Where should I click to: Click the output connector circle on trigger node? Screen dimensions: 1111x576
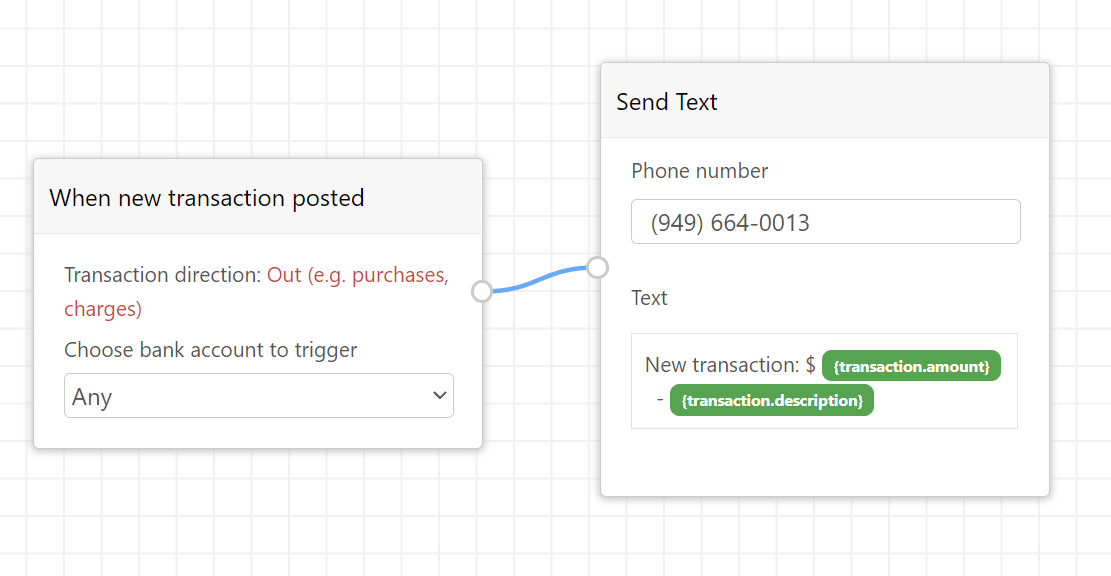[482, 291]
